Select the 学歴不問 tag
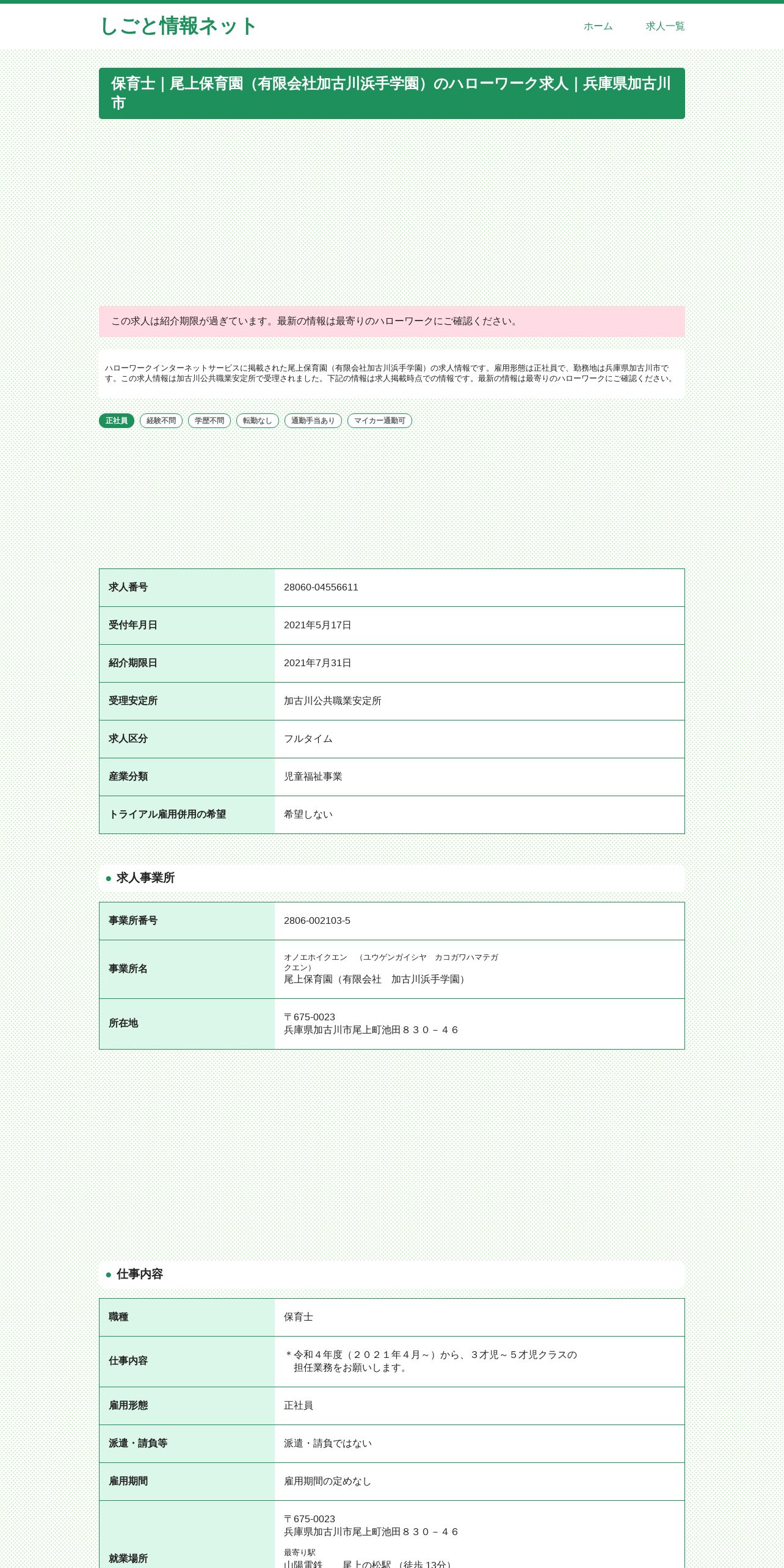 click(209, 421)
